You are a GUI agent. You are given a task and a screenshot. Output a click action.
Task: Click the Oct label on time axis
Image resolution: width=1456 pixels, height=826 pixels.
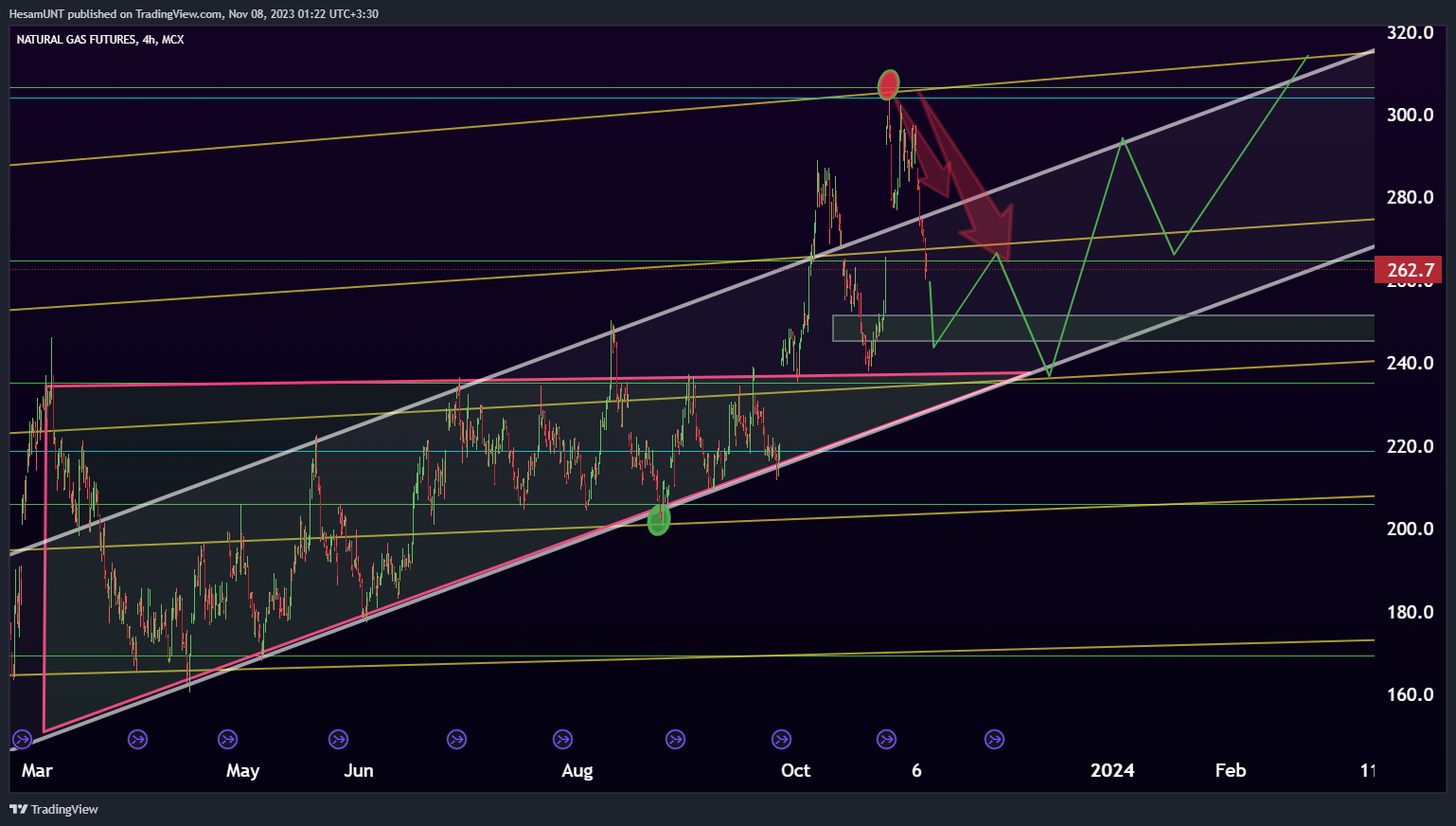coord(796,770)
